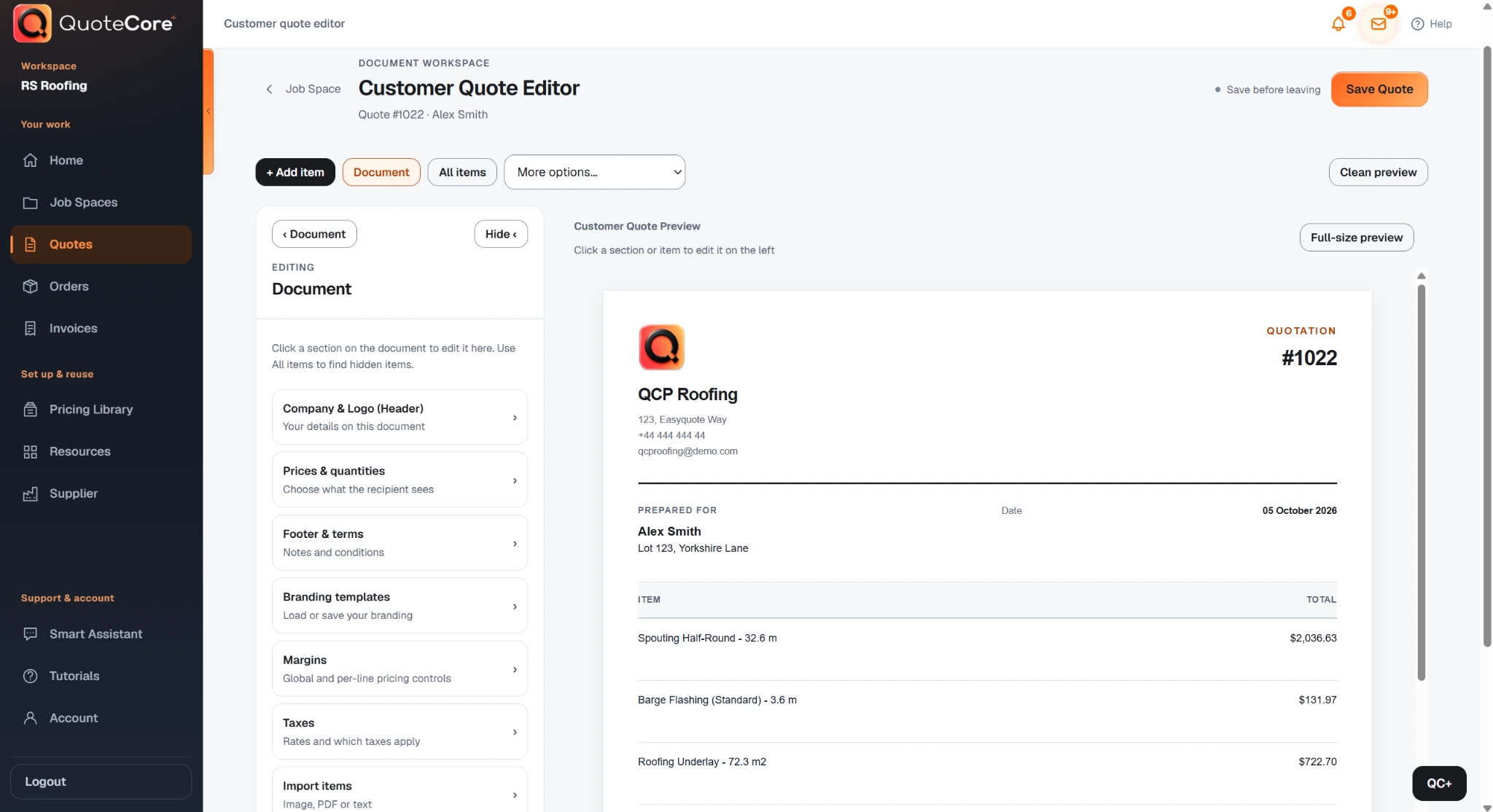
Task: Open the Help link in header
Action: pos(1432,24)
